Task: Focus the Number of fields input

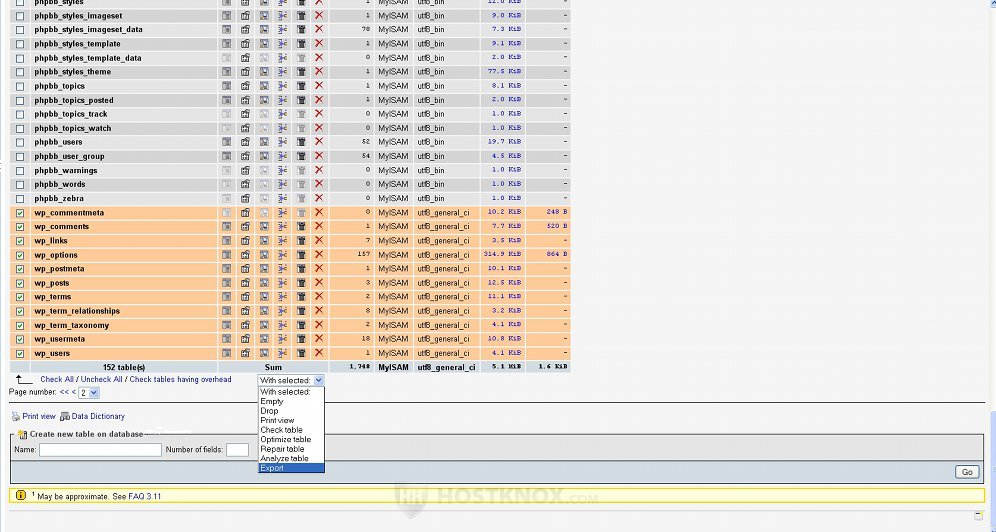Action: (x=237, y=449)
